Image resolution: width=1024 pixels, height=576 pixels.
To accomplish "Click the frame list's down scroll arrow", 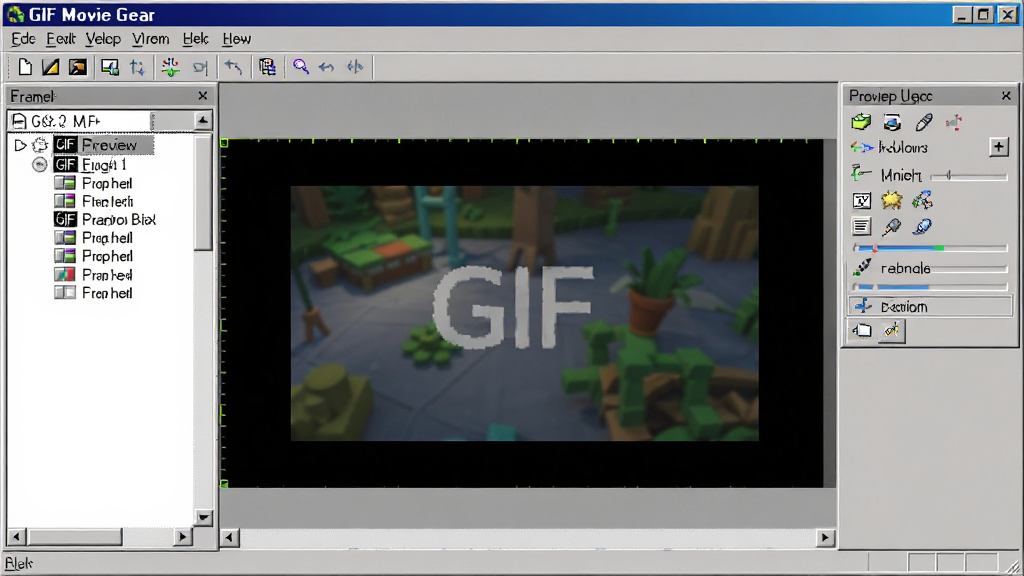I will point(203,517).
